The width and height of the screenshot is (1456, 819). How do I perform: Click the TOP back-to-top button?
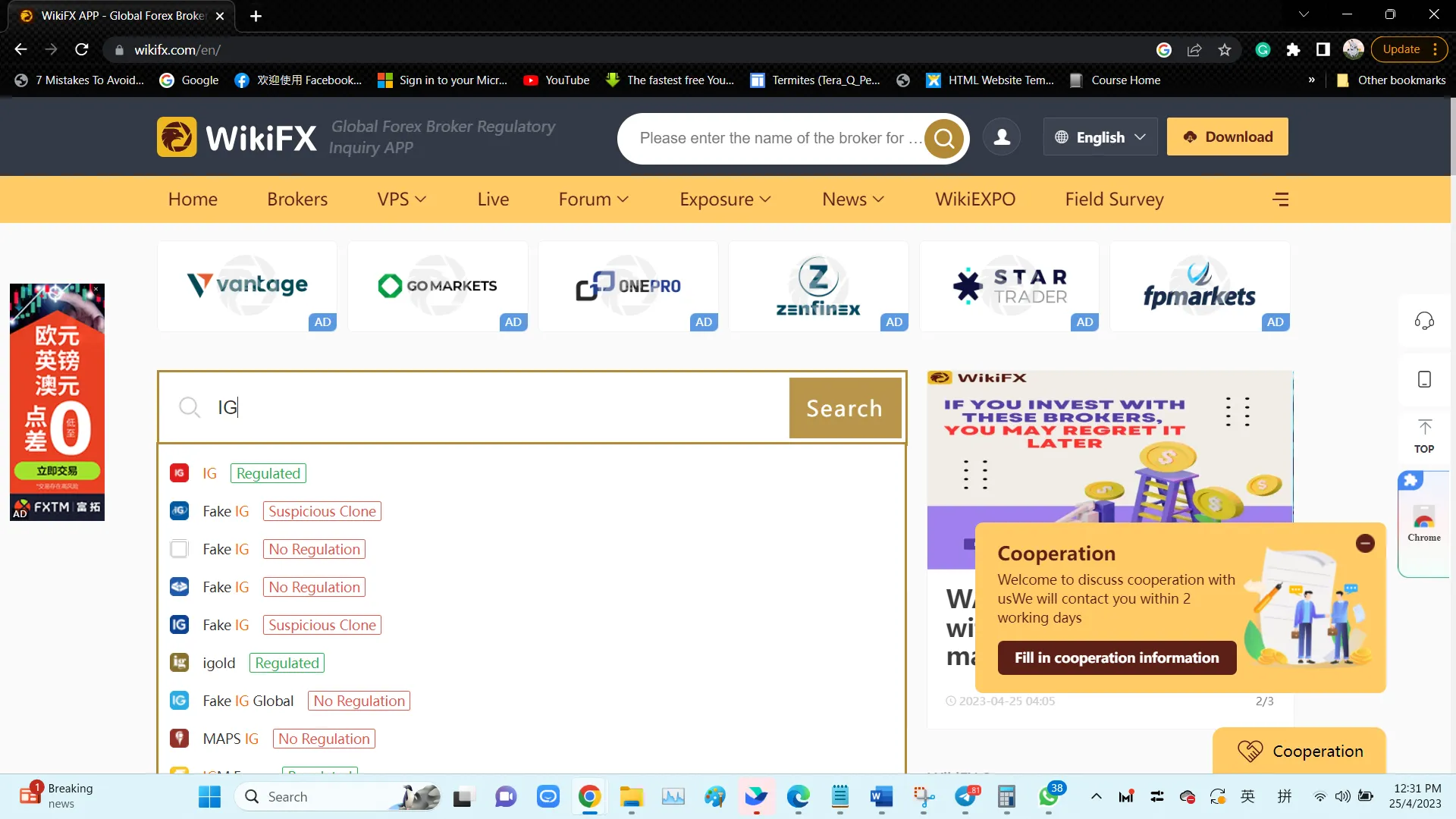pyautogui.click(x=1424, y=436)
